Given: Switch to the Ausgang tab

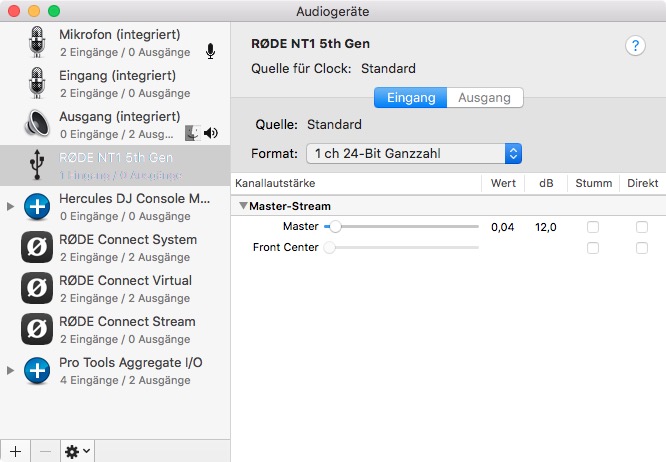Looking at the screenshot, I should tap(485, 98).
